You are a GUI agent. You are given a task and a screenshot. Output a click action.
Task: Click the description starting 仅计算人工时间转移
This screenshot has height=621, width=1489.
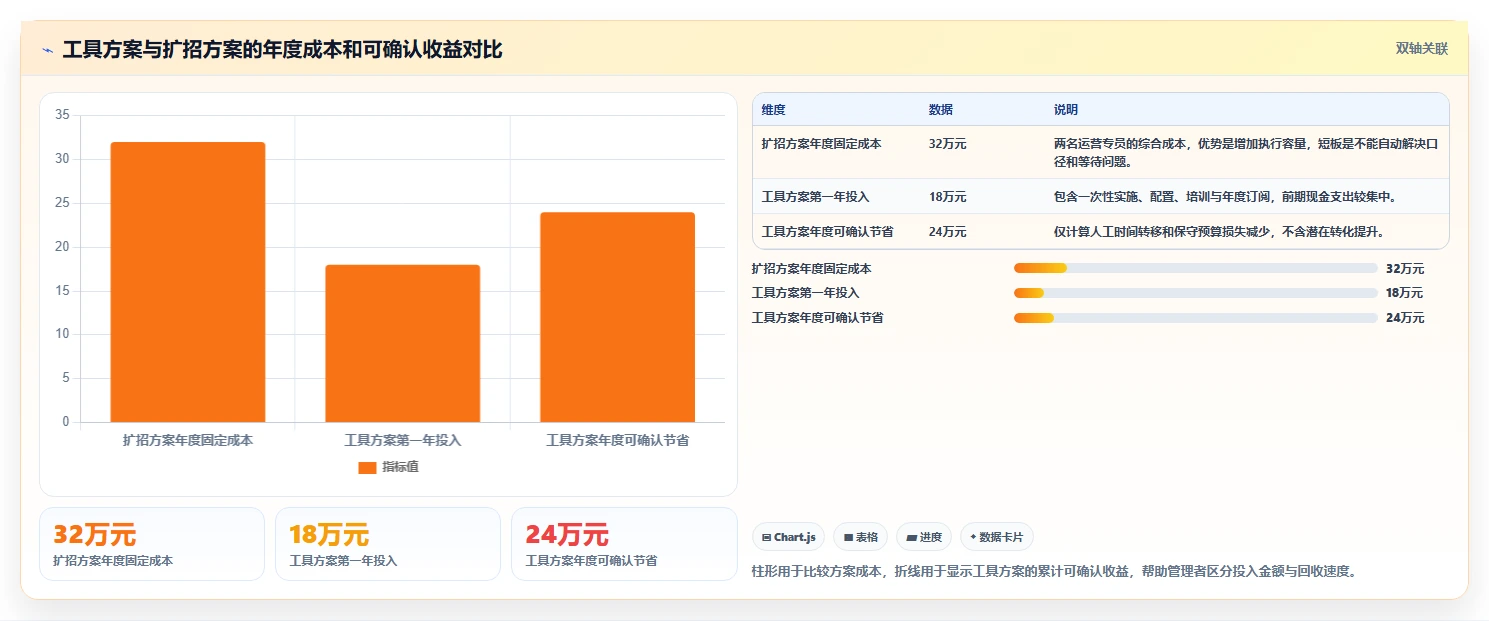(1219, 232)
